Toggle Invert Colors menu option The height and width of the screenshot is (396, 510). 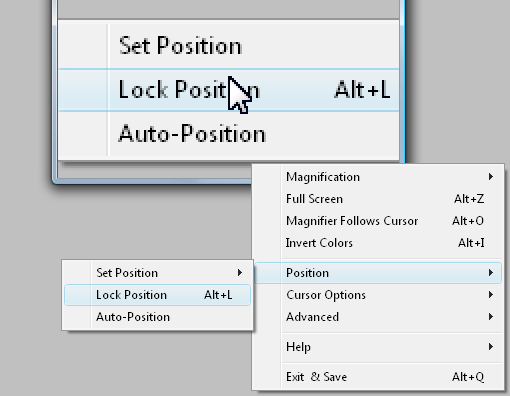click(x=378, y=243)
